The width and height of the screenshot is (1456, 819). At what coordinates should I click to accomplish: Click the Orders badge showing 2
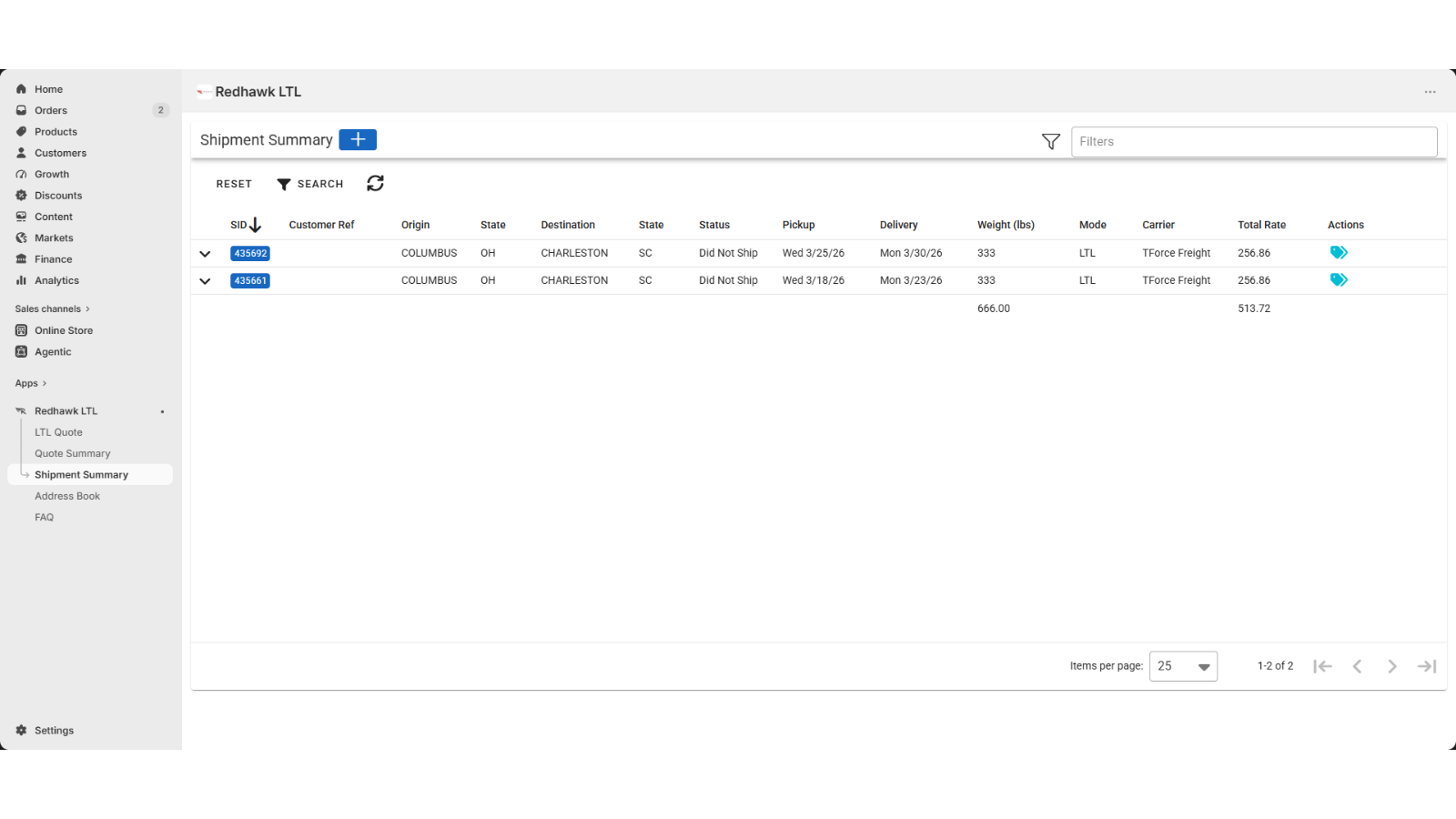tap(161, 110)
